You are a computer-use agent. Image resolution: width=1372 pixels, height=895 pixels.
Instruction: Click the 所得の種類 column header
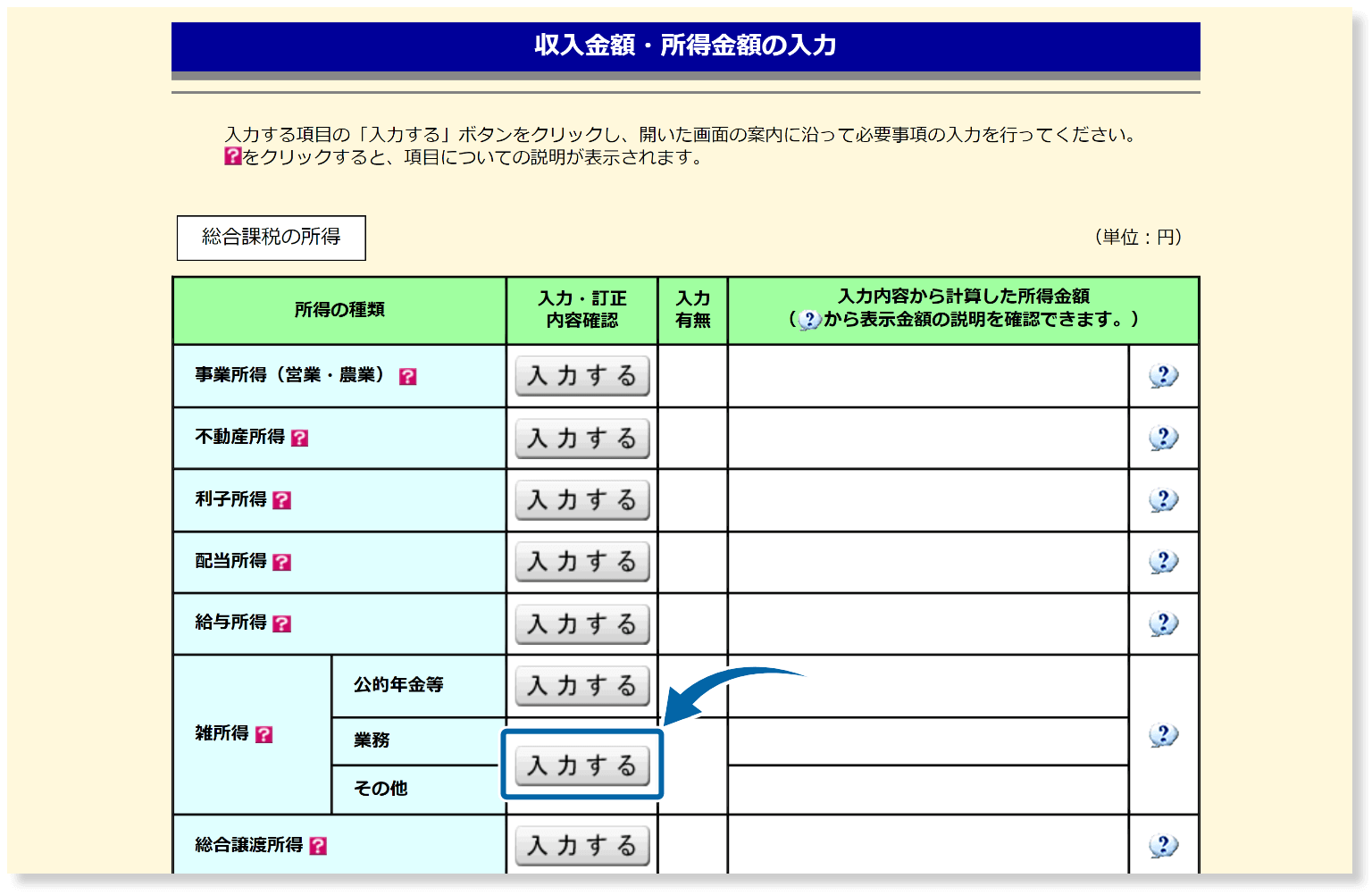pos(339,310)
